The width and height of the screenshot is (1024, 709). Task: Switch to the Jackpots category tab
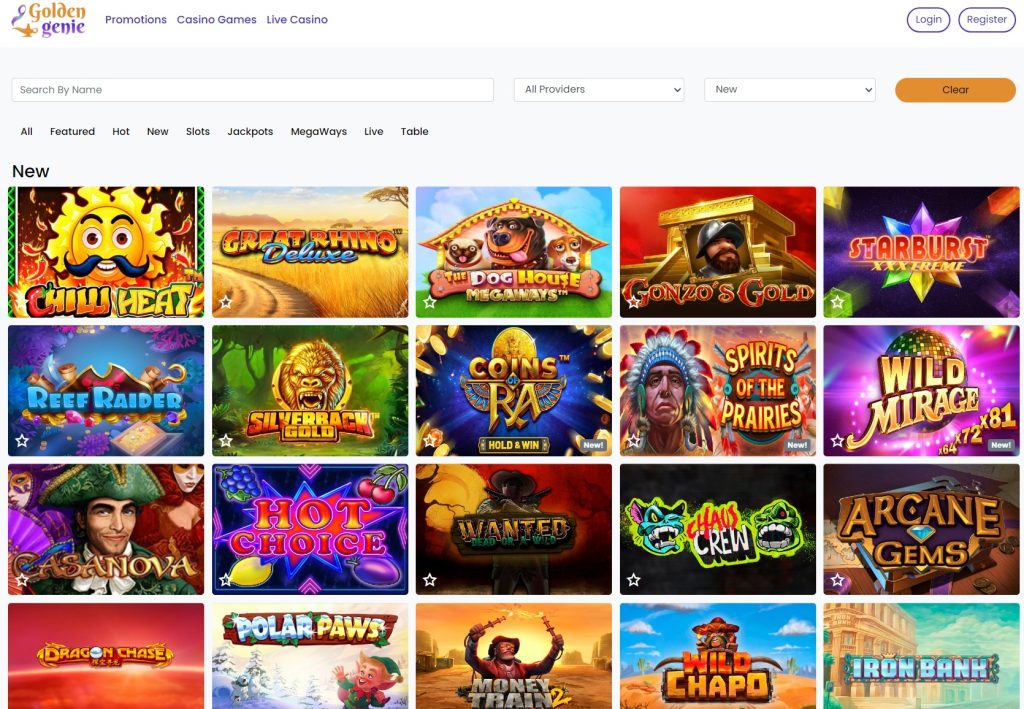click(250, 132)
